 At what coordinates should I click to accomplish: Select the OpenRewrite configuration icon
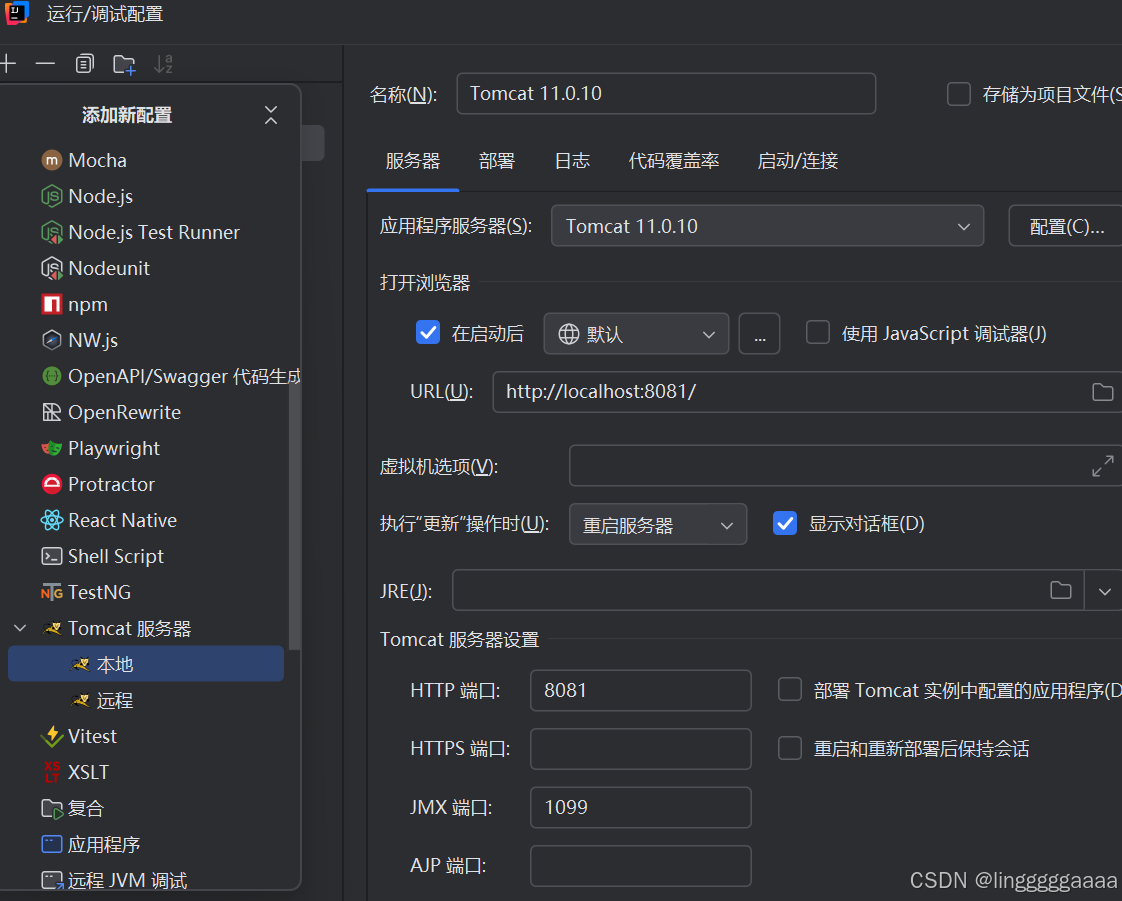pos(52,412)
